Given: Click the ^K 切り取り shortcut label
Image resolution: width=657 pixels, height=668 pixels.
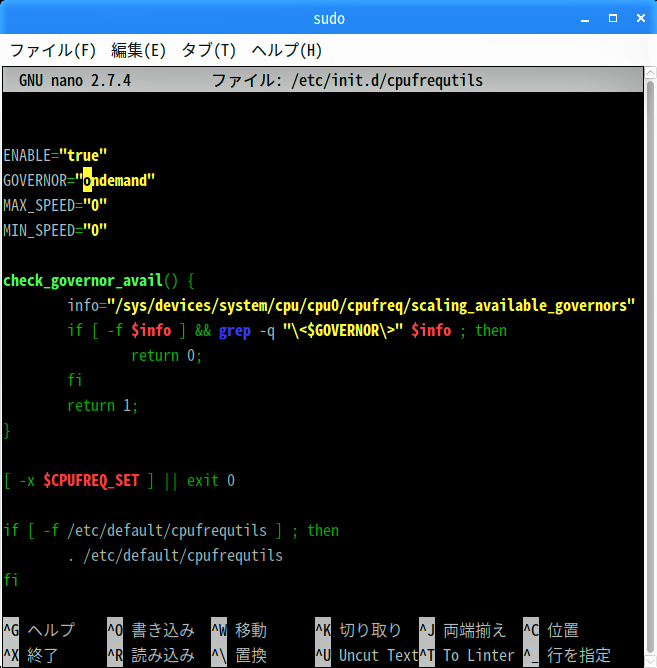Looking at the screenshot, I should pyautogui.click(x=358, y=630).
